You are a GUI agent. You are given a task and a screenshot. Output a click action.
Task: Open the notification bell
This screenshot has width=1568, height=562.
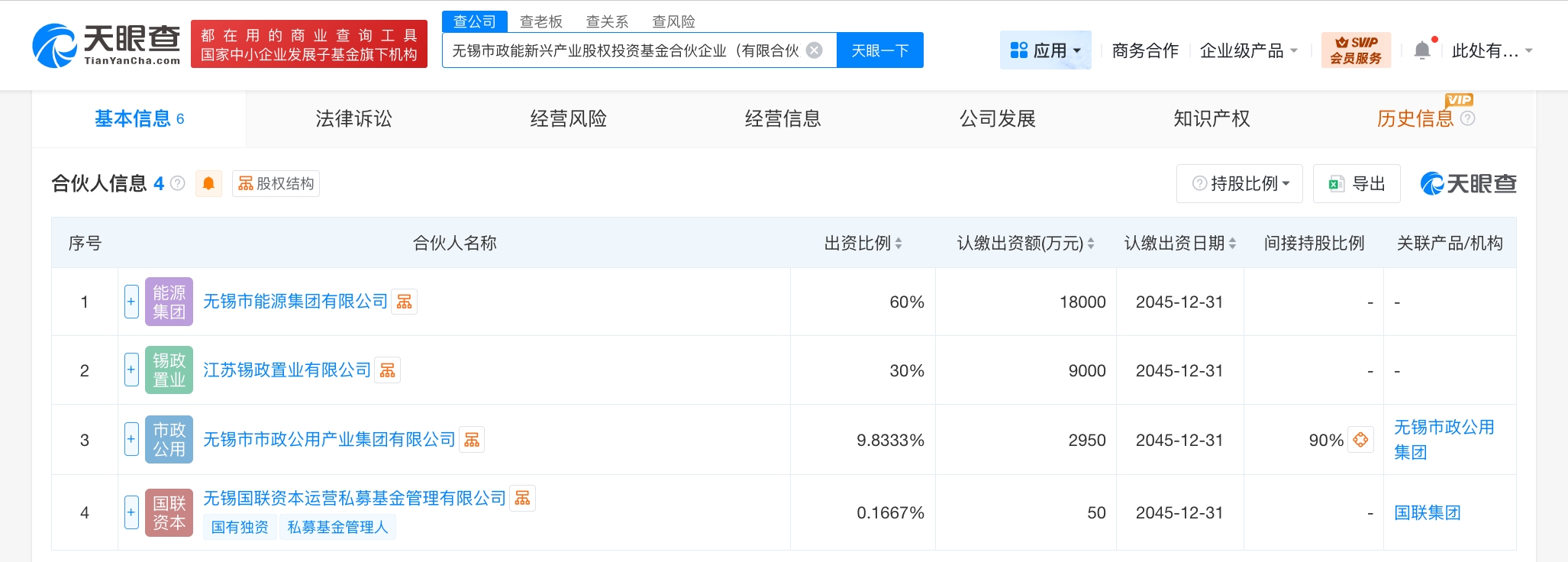(x=1421, y=50)
